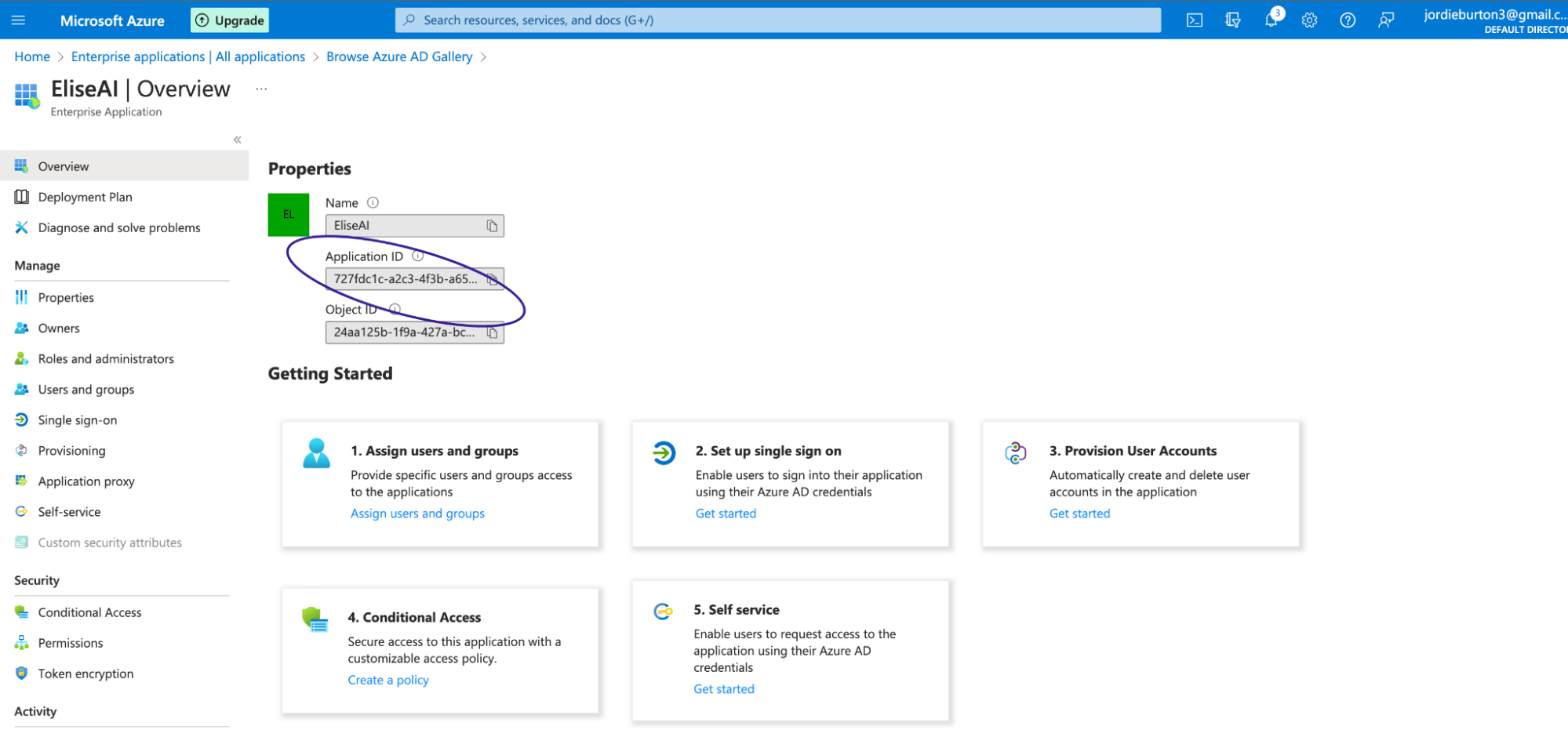Open portal settings gear

coord(1309,20)
